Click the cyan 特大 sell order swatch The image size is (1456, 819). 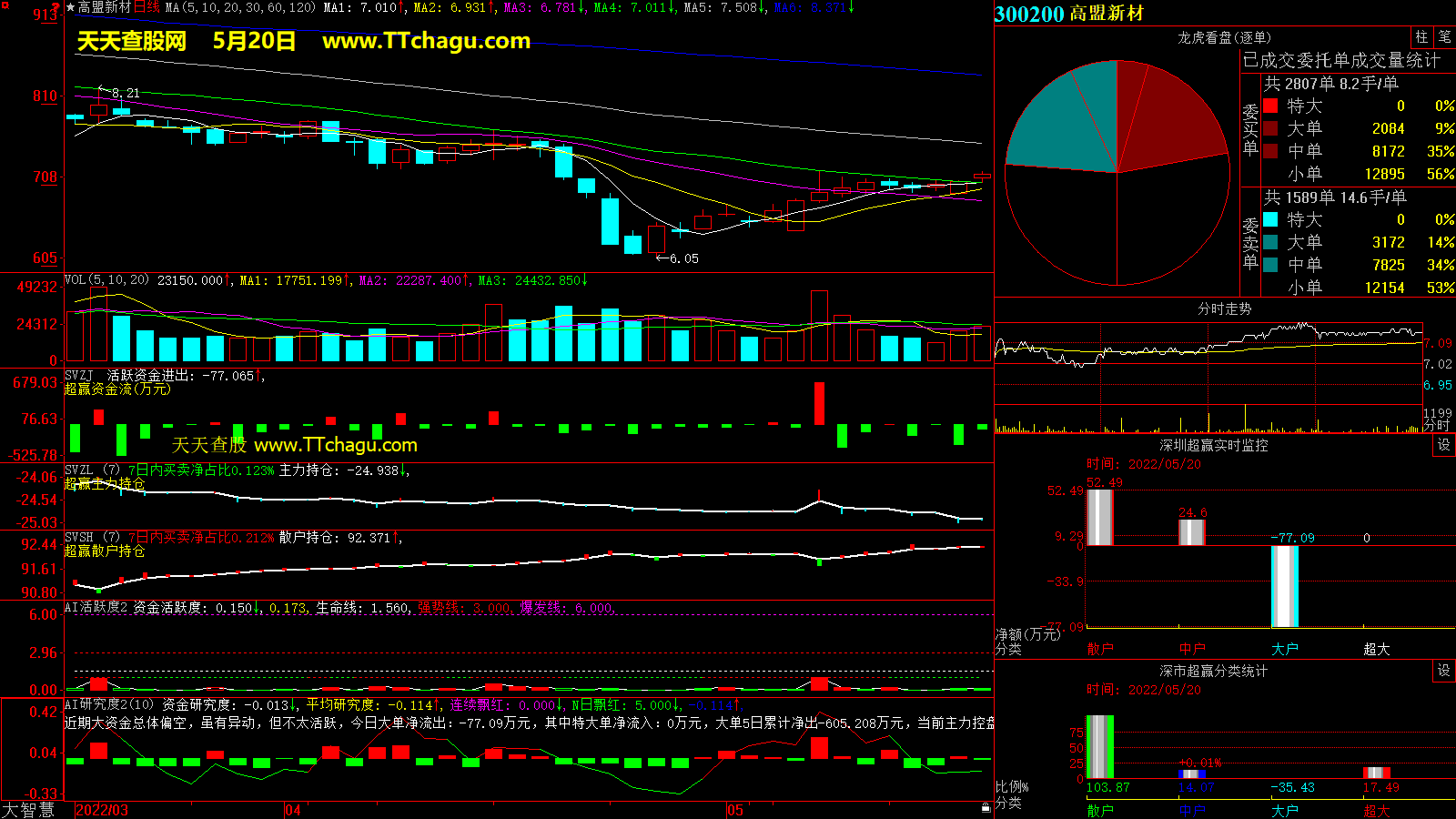tap(1270, 219)
